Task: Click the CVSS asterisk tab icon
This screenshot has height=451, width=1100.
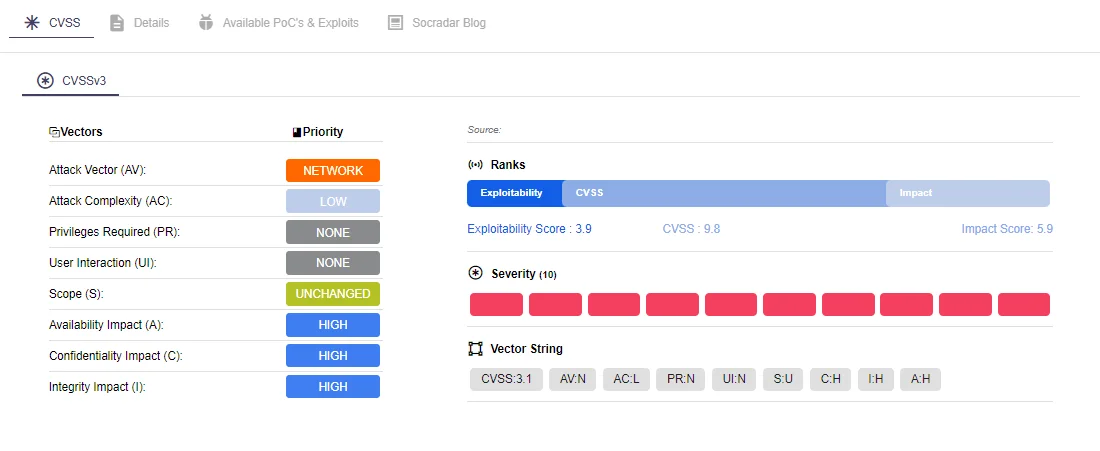Action: coord(32,22)
